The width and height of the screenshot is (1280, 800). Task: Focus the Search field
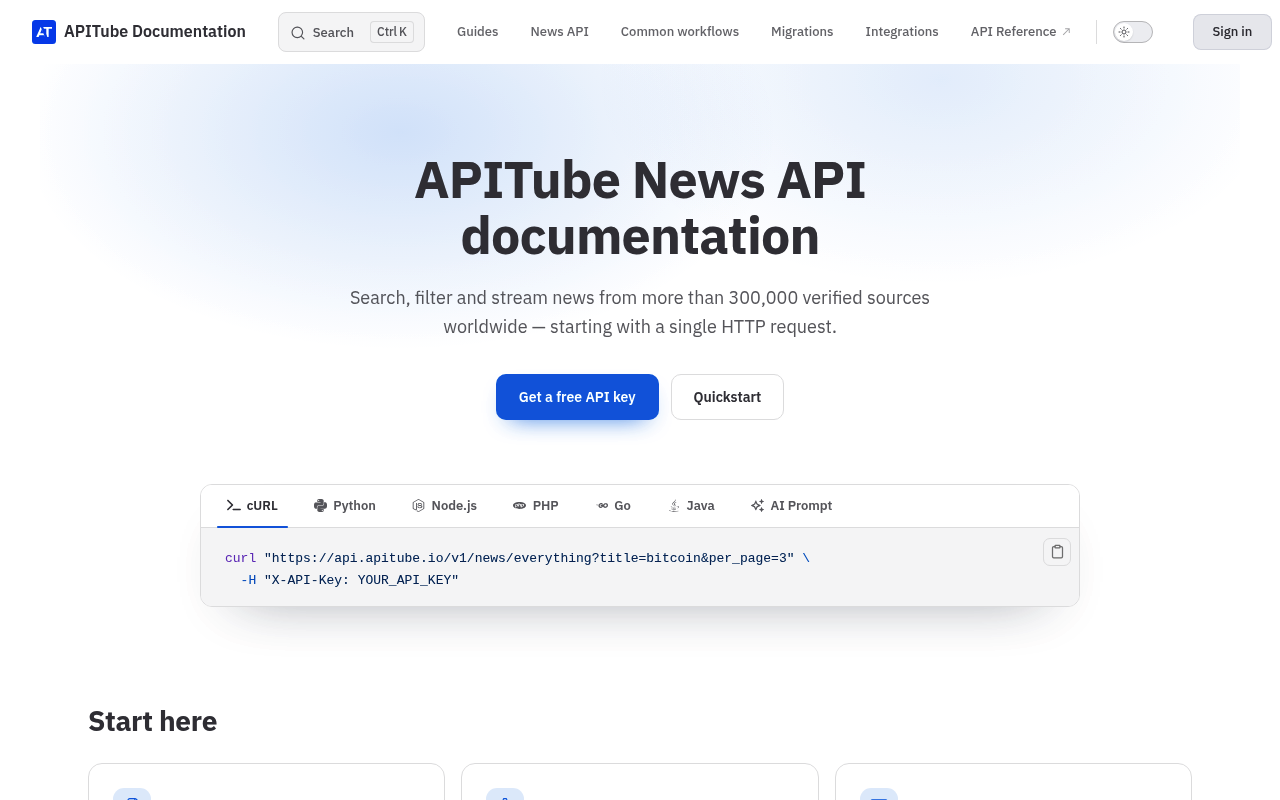click(x=351, y=32)
